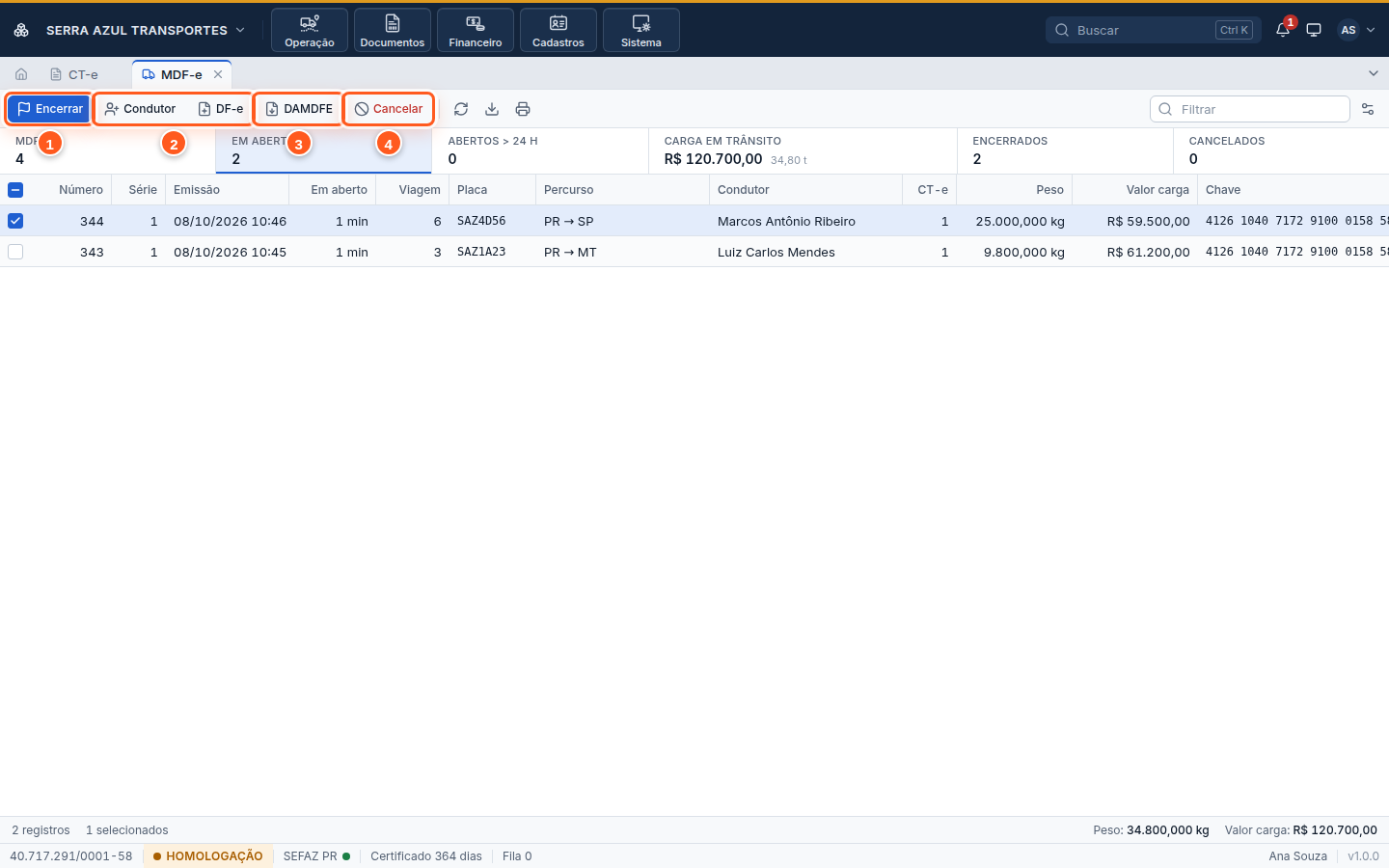Expand the Serra Azul Transportes company dropdown

point(240,30)
